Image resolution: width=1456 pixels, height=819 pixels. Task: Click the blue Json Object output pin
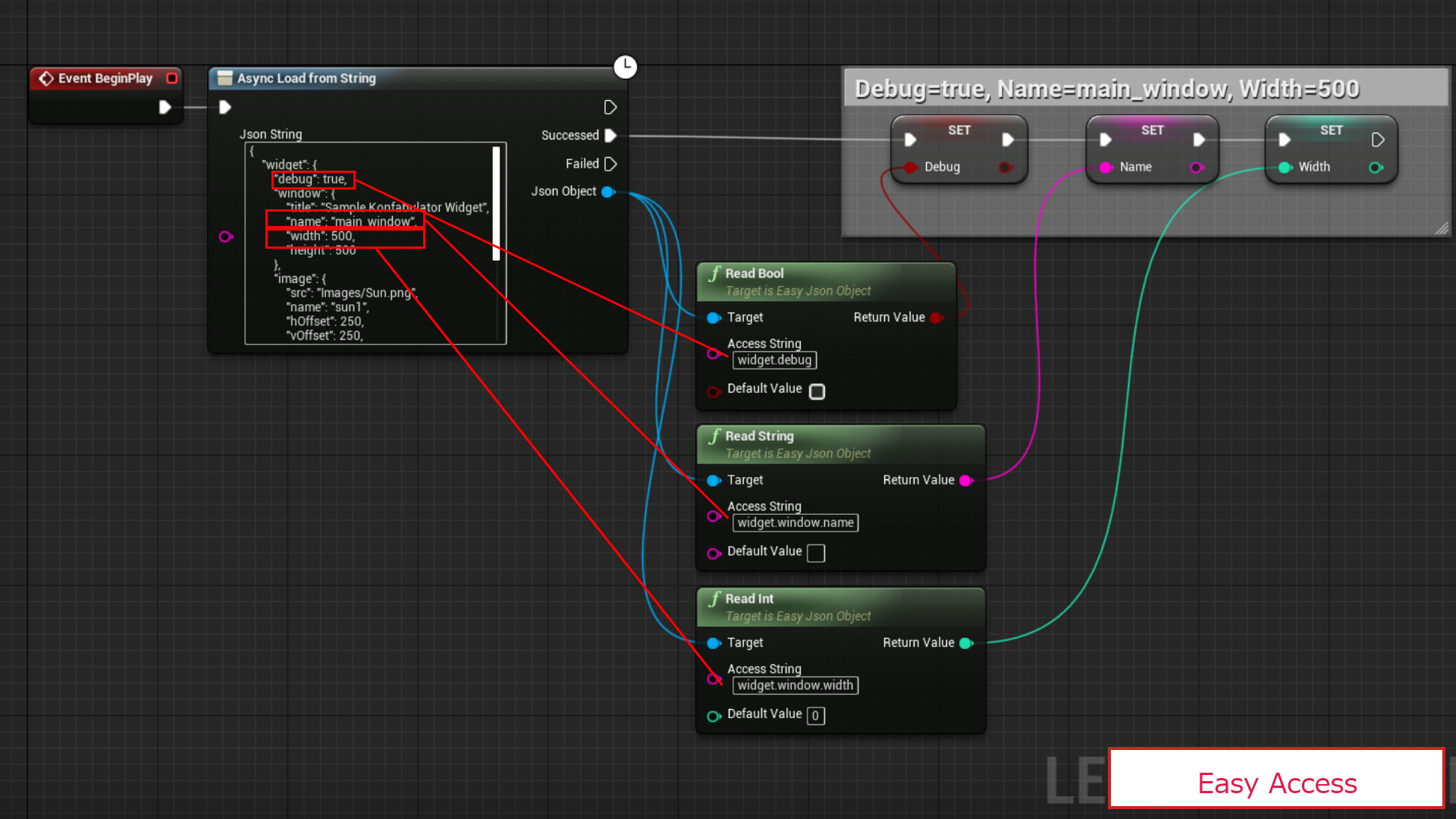(x=607, y=192)
